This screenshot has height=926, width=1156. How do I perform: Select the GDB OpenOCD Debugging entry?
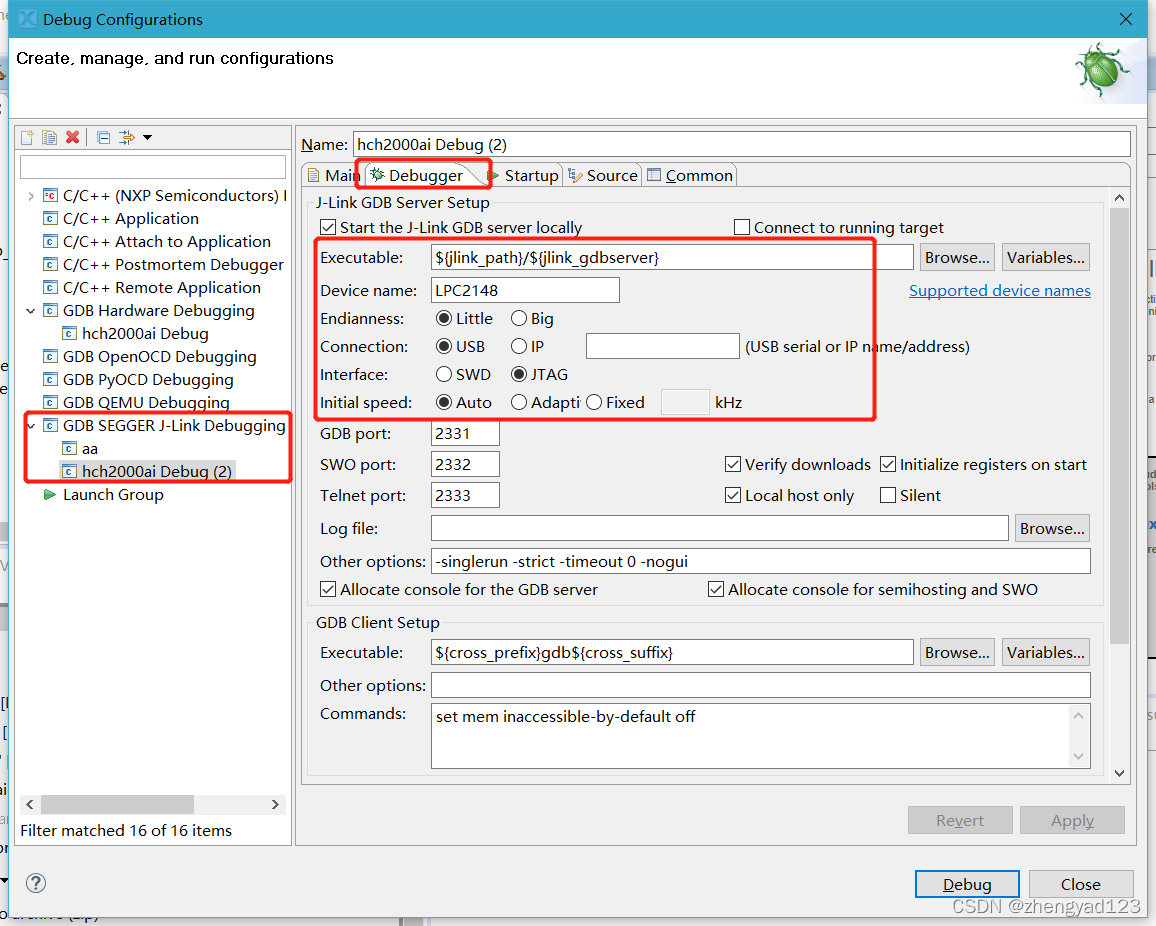(x=159, y=357)
